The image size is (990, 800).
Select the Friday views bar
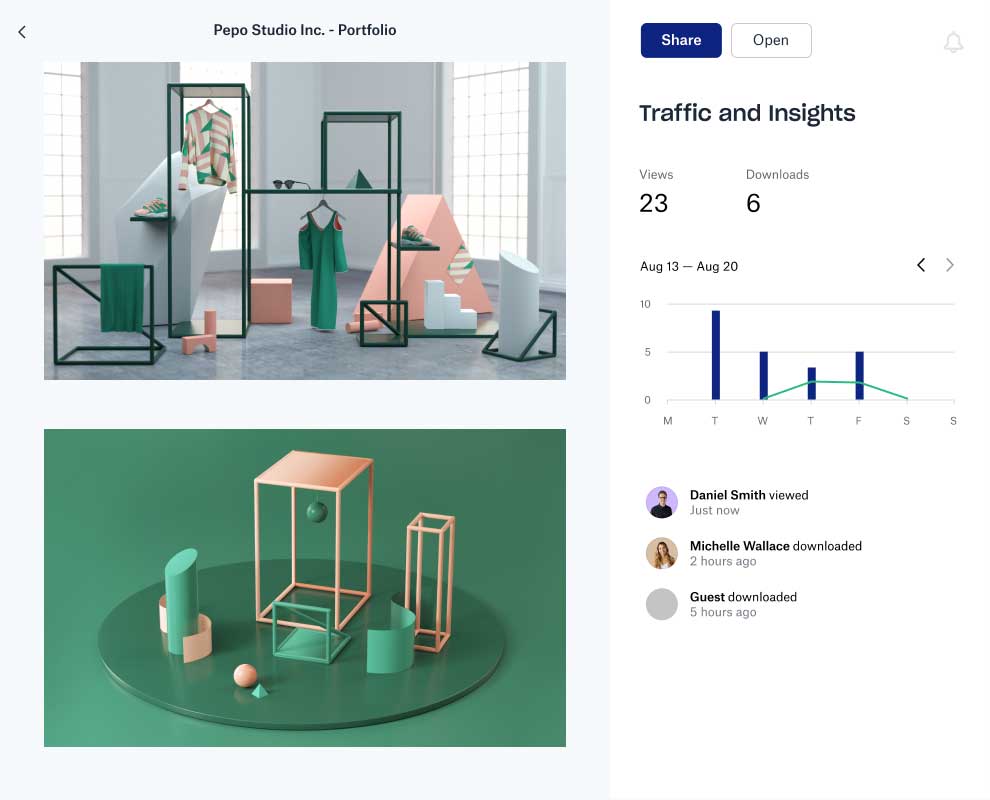coord(859,375)
